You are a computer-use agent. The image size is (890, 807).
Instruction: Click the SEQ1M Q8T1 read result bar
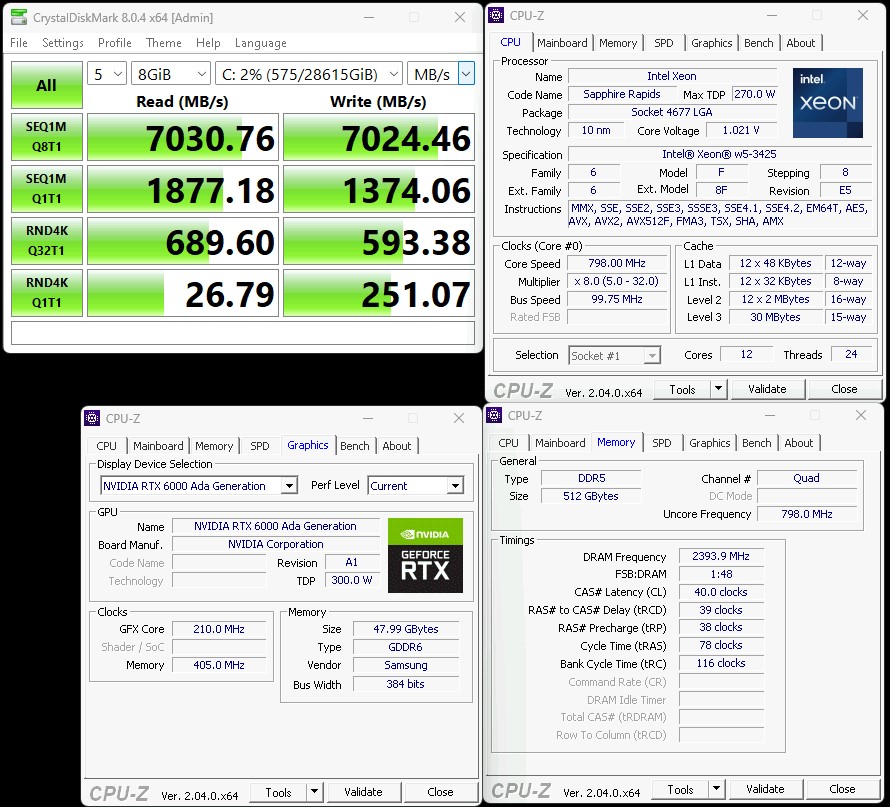tap(182, 138)
